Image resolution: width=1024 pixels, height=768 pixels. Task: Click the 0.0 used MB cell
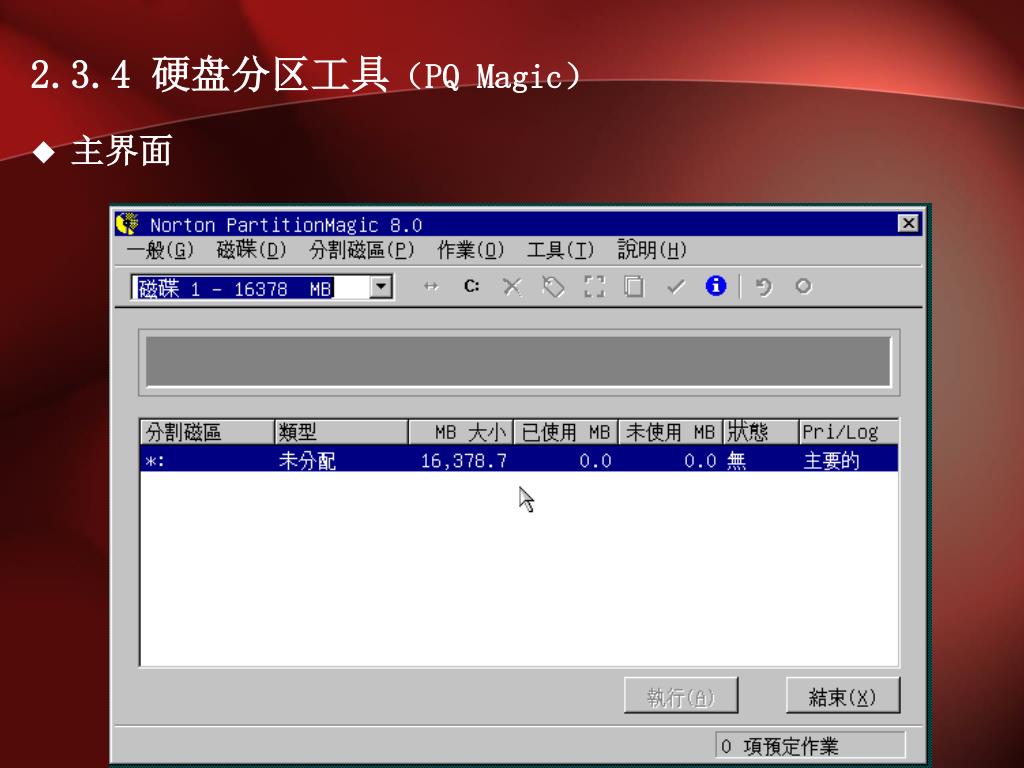tap(596, 461)
